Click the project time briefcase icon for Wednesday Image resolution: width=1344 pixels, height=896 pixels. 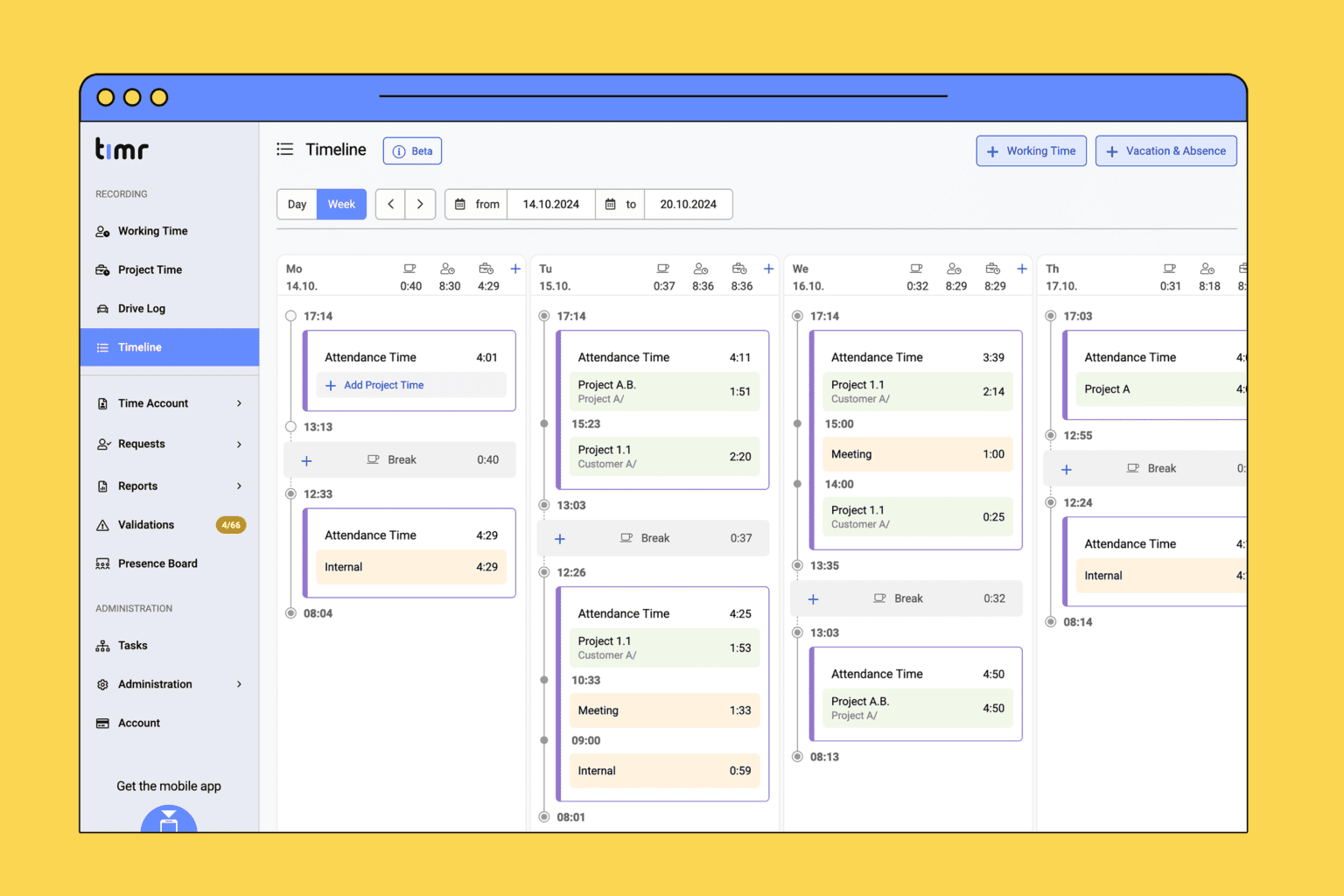(992, 269)
